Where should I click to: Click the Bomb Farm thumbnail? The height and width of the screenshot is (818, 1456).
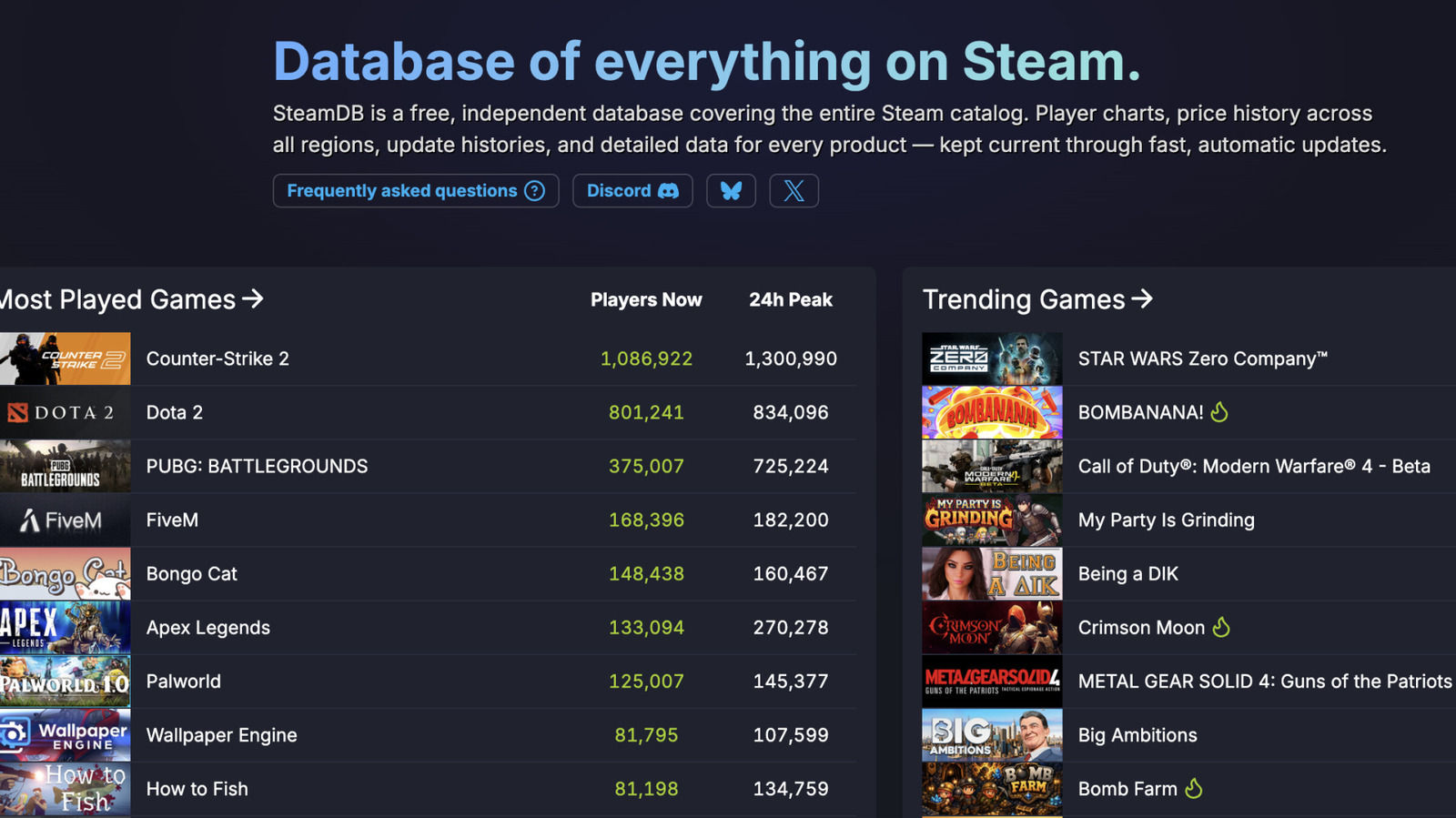coord(992,789)
